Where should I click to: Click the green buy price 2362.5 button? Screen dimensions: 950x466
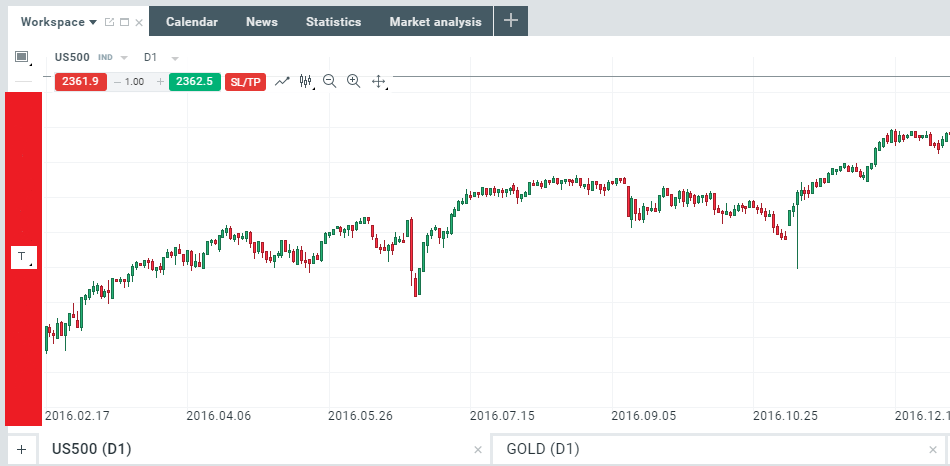195,81
